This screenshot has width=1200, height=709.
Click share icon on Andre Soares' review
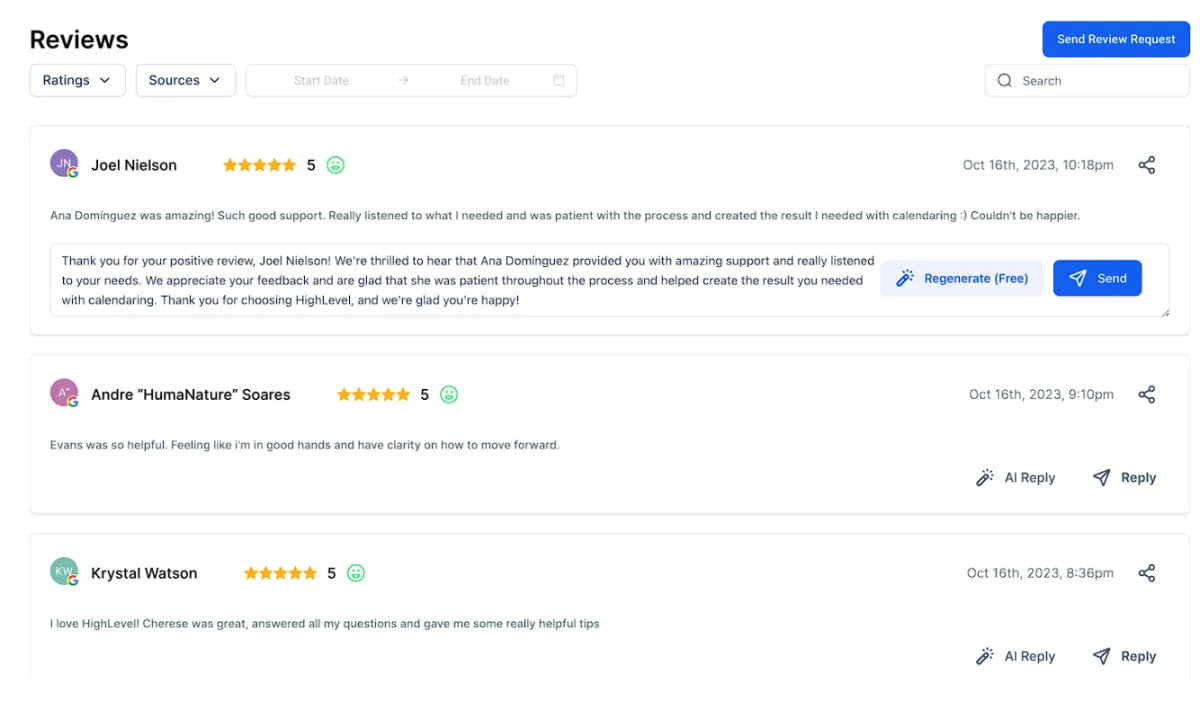click(1147, 394)
